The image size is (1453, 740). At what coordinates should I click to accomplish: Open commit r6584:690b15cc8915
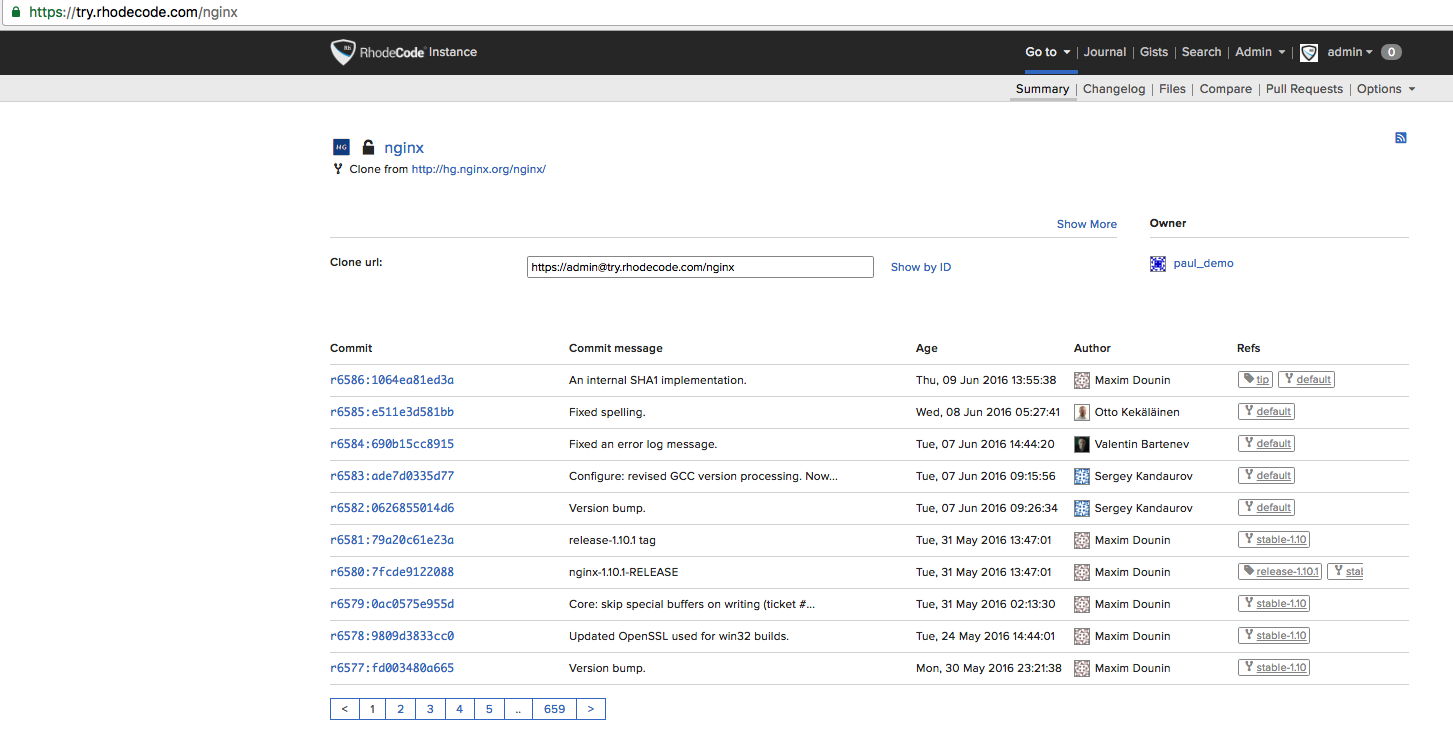[x=392, y=444]
